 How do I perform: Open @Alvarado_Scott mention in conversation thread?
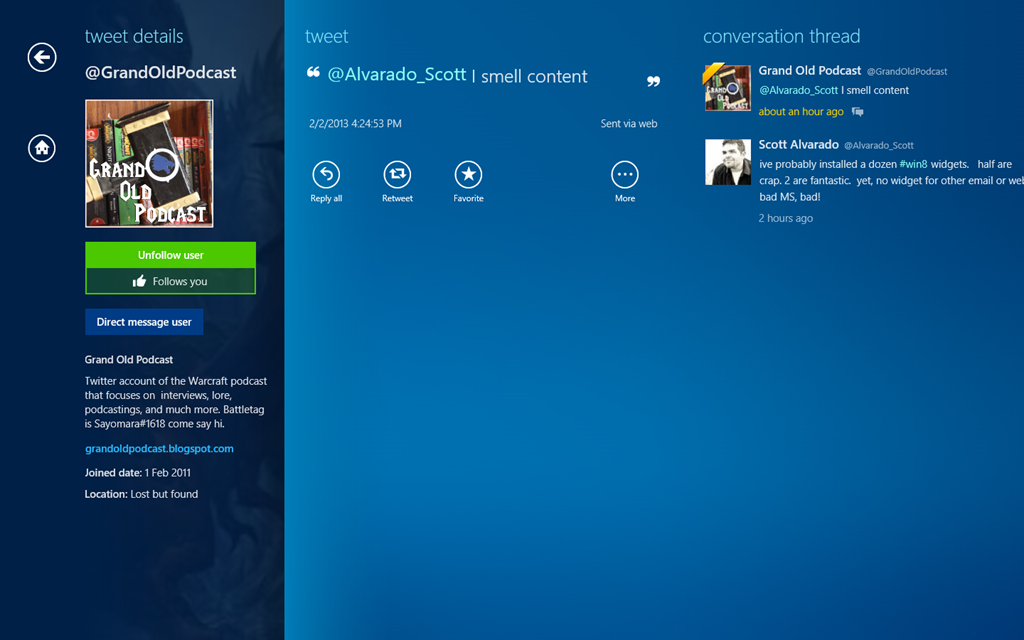click(x=798, y=90)
